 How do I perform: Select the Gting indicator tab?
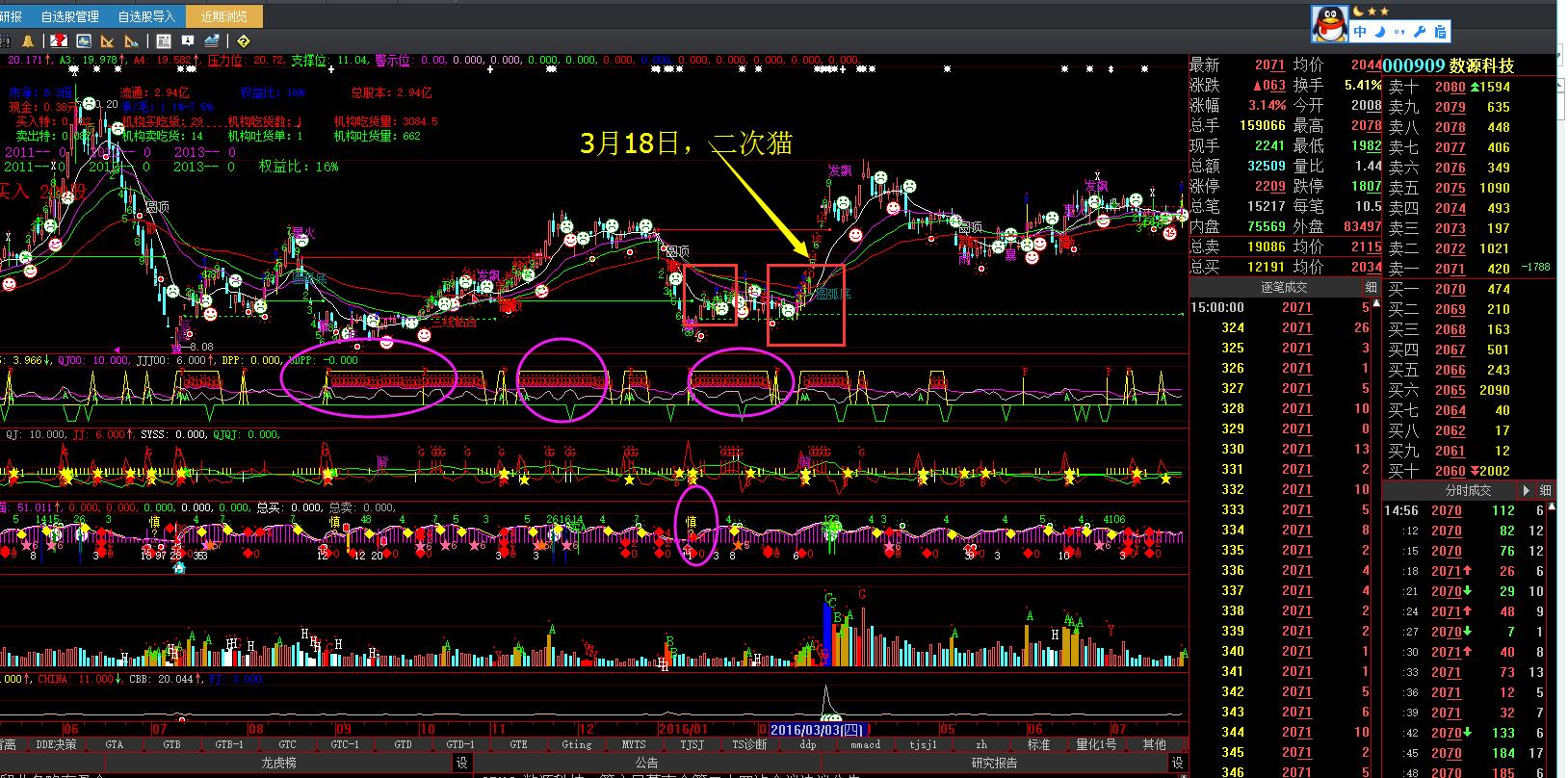coord(576,744)
